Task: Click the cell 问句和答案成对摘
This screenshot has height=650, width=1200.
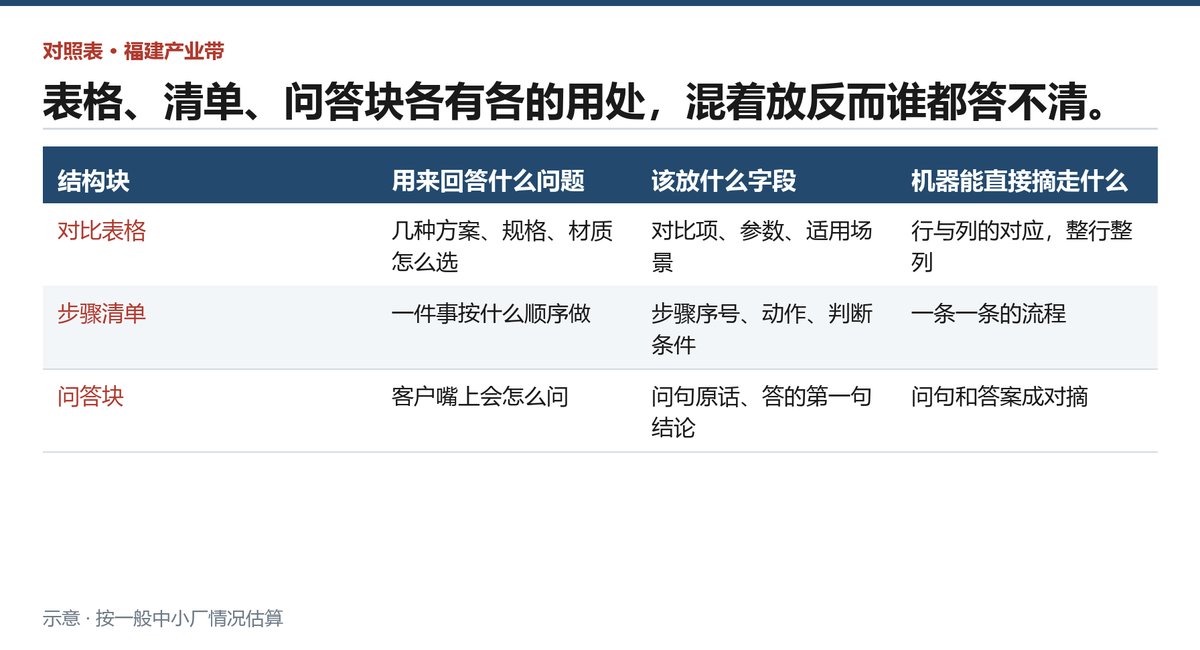Action: [1000, 397]
